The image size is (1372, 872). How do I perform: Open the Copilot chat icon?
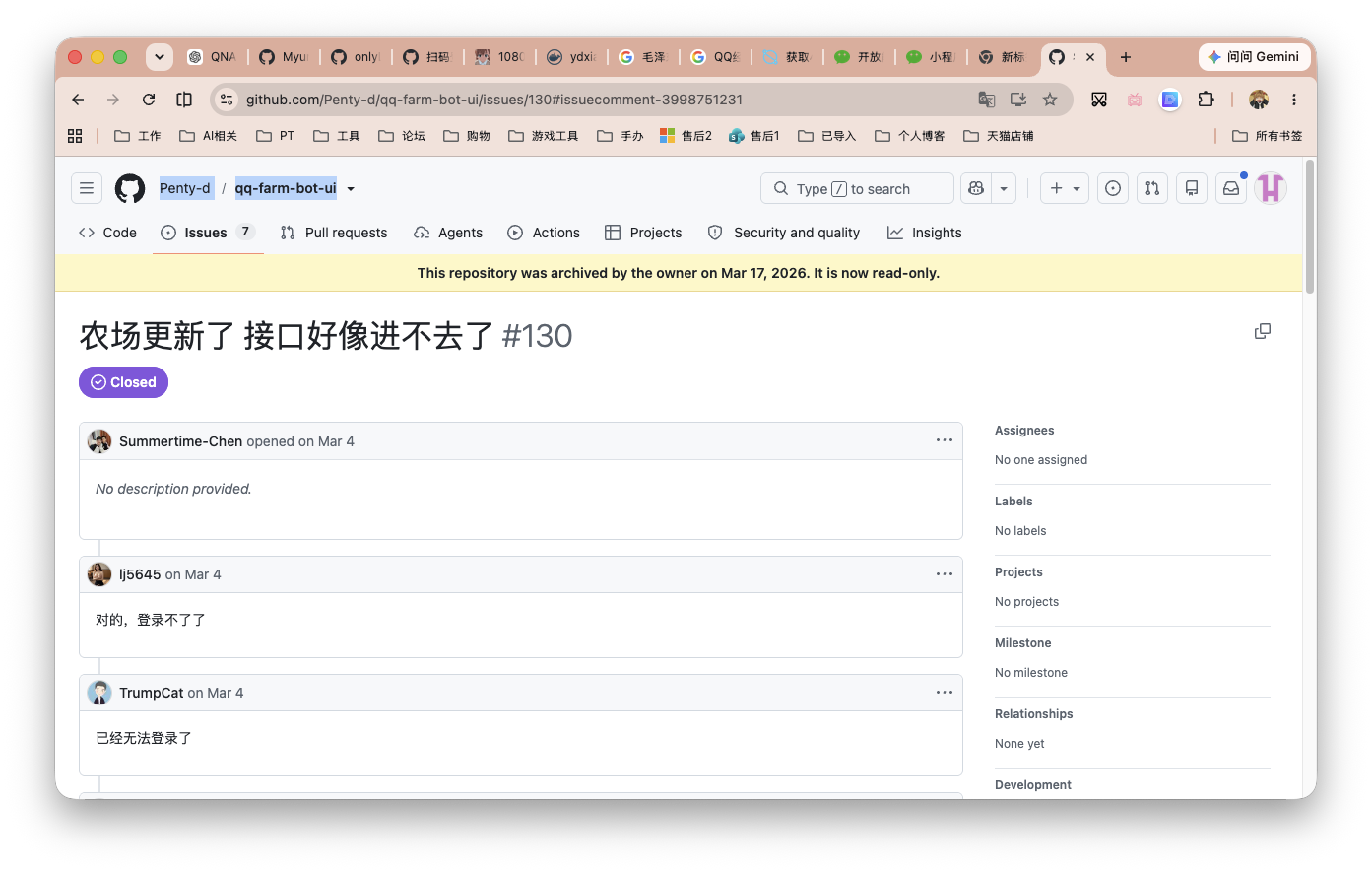click(x=976, y=188)
